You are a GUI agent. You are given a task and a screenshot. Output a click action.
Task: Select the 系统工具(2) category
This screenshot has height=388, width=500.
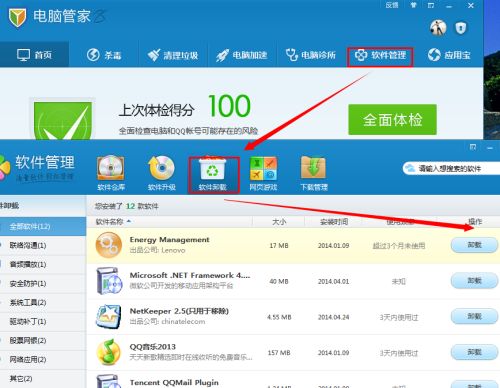pos(43,303)
